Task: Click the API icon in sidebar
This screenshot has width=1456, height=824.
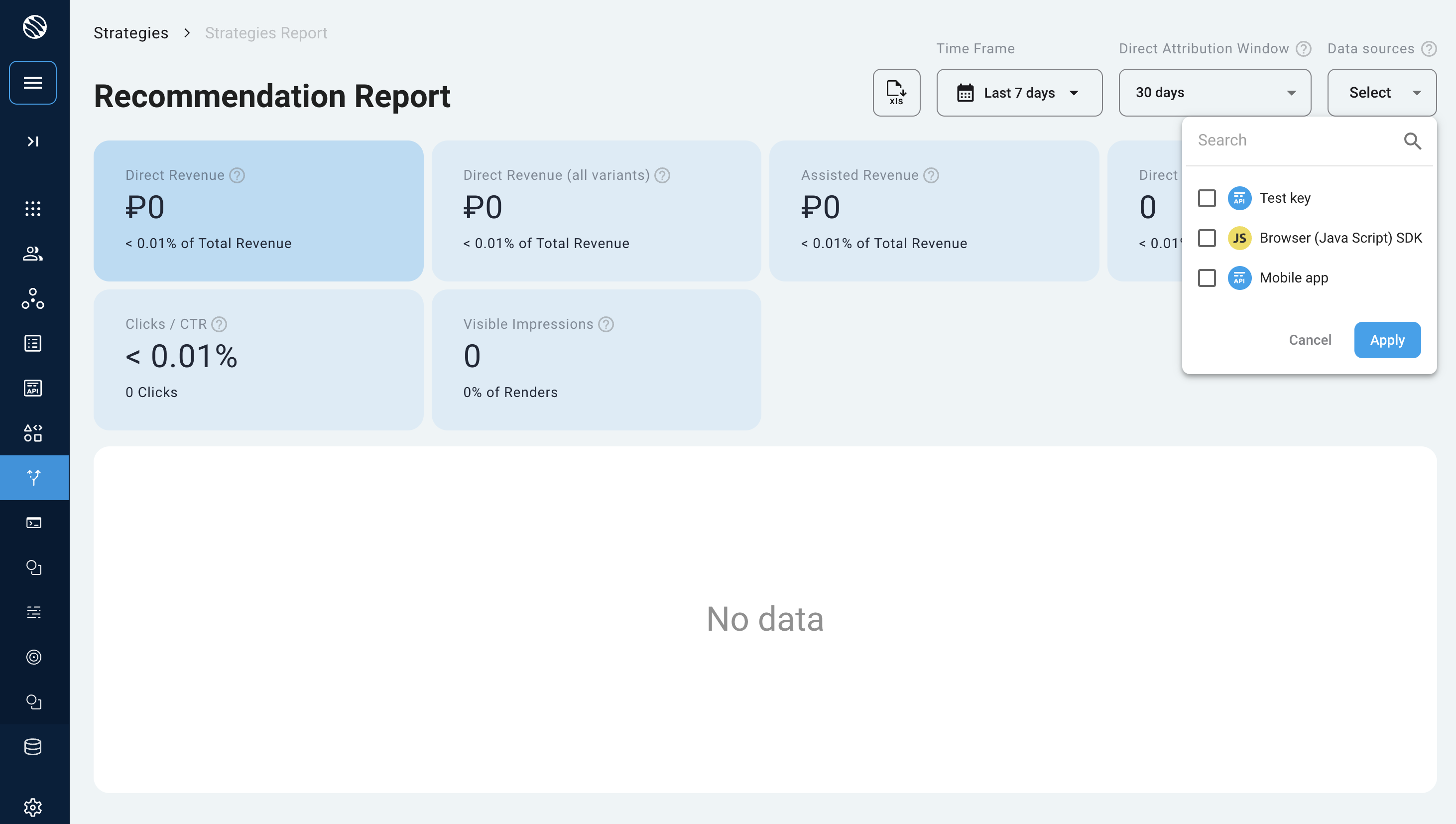Action: coord(33,388)
